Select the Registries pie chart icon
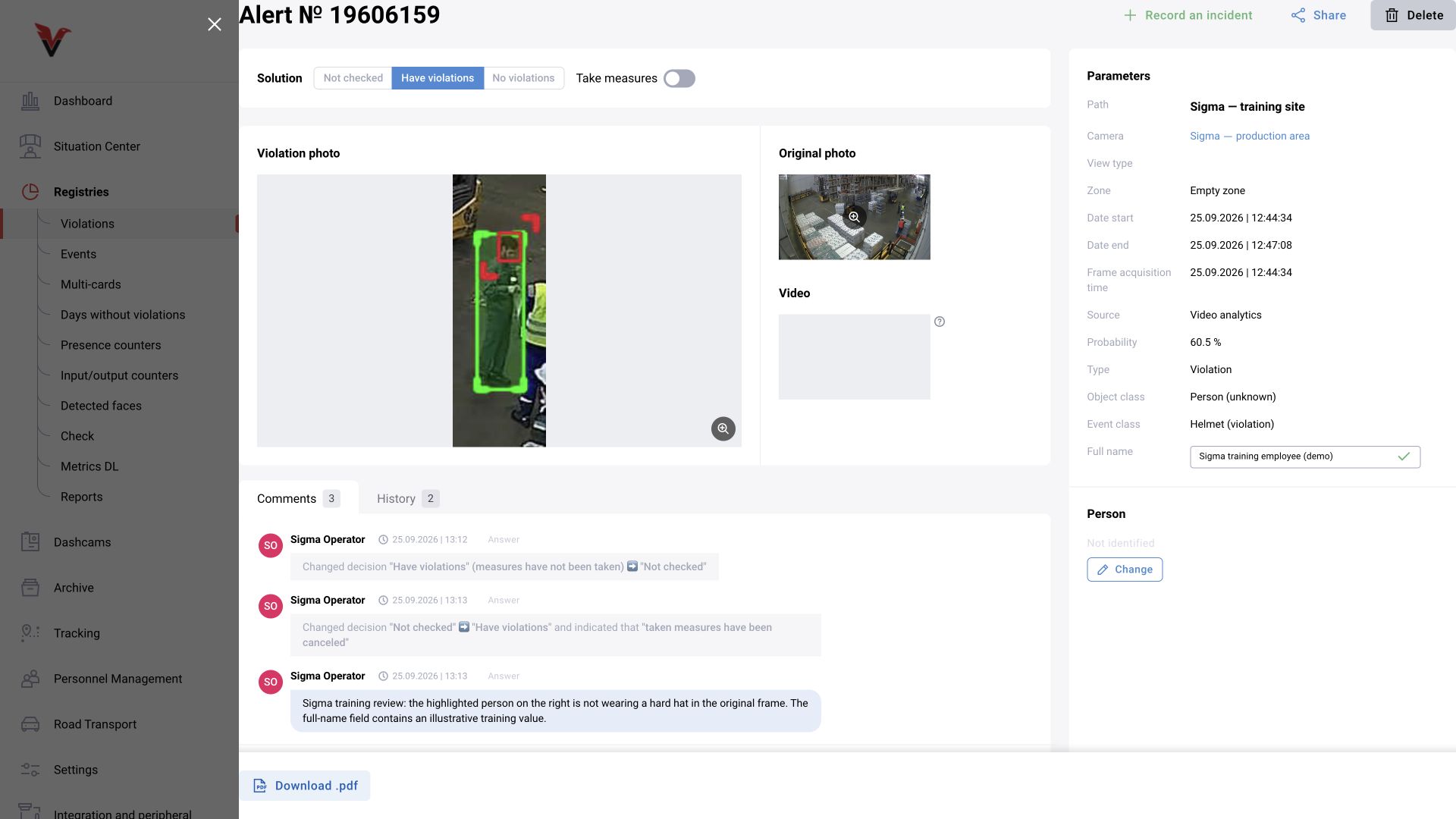The image size is (1456, 819). coord(30,192)
